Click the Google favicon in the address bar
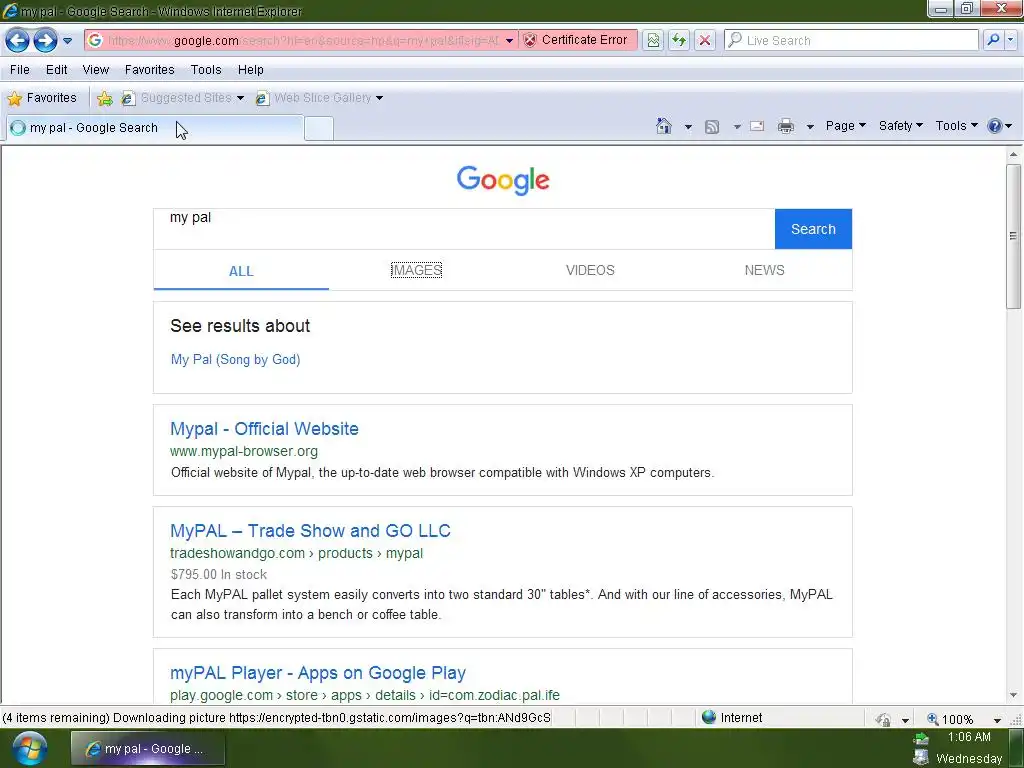The height and width of the screenshot is (768, 1024). coord(95,40)
